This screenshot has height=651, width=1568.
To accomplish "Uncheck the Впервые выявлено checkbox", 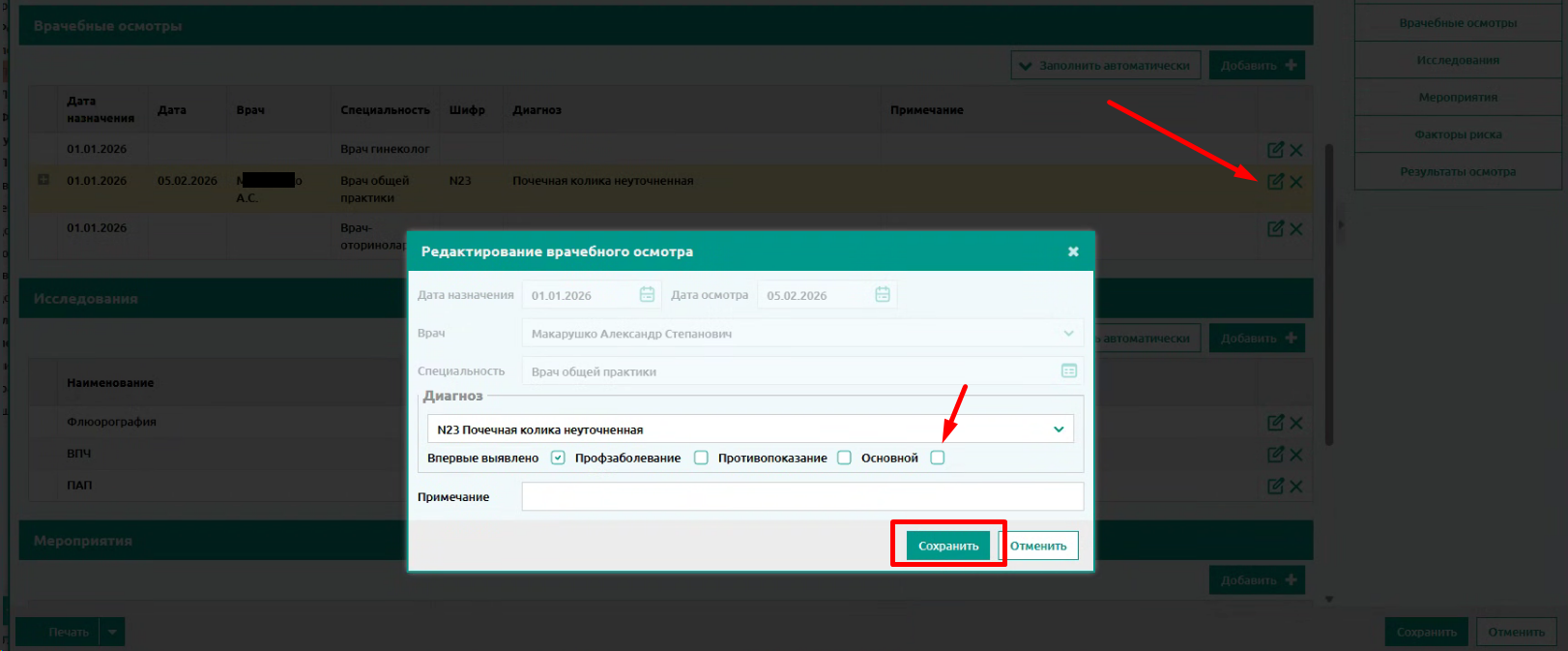I will (x=558, y=459).
